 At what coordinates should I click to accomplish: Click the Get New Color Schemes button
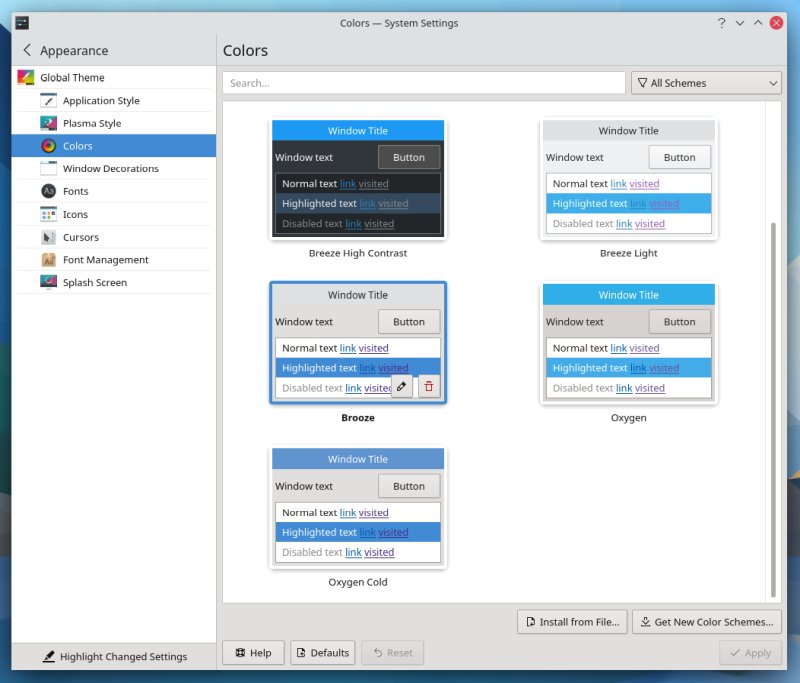pos(706,622)
